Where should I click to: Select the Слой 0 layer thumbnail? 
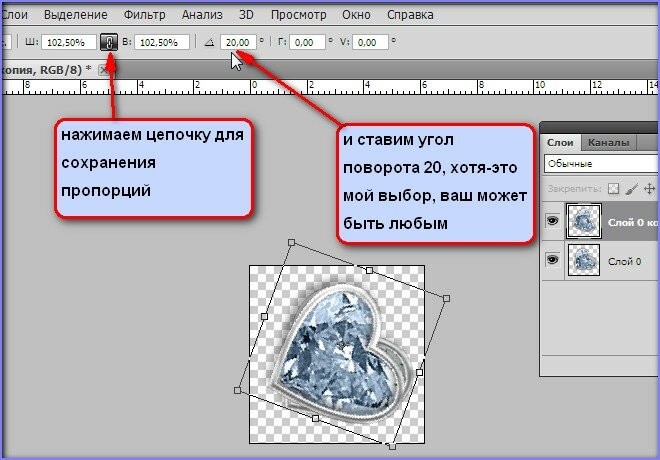(583, 259)
